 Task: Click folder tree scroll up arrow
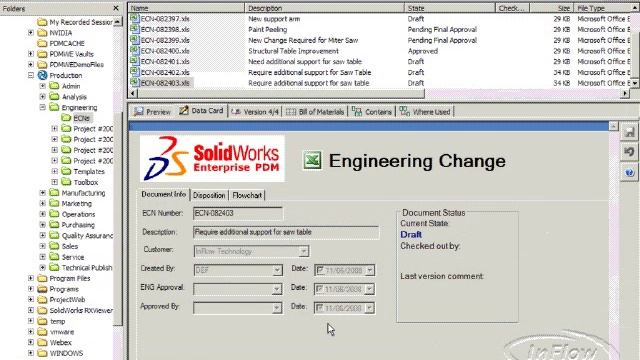pyautogui.click(x=118, y=21)
